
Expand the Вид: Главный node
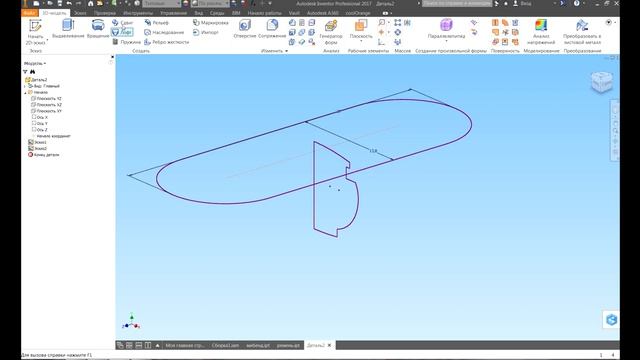click(x=25, y=86)
